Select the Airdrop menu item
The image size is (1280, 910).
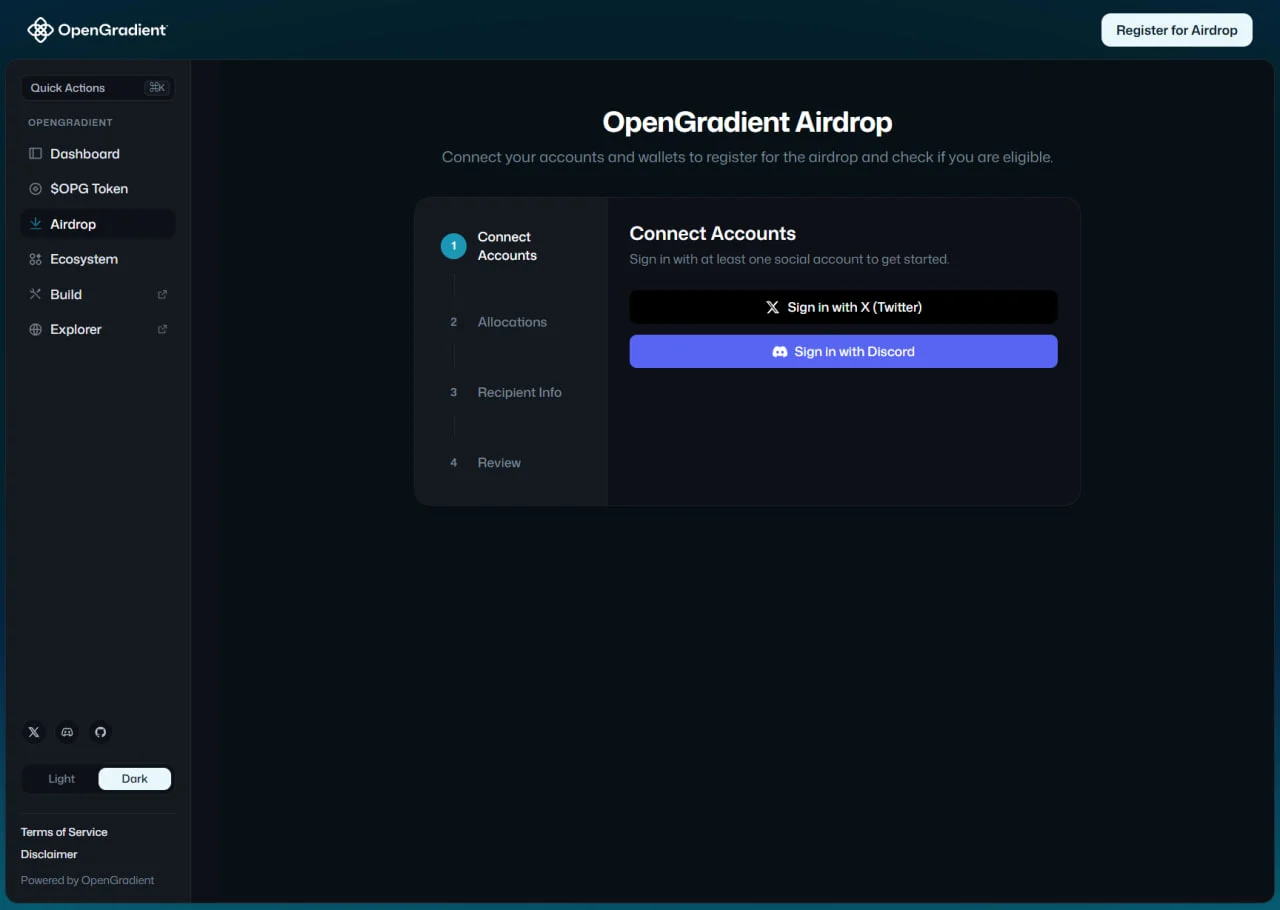click(x=98, y=224)
